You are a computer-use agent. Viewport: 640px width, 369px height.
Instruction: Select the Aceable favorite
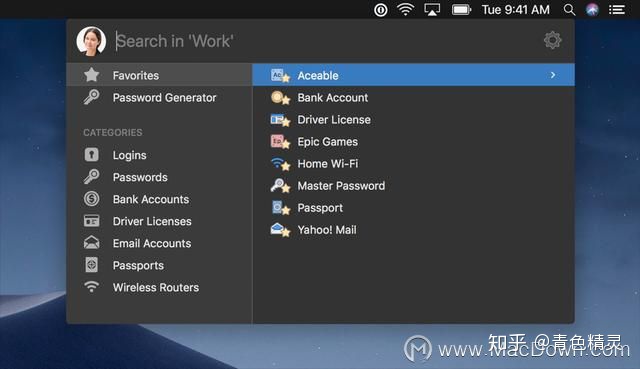point(413,75)
